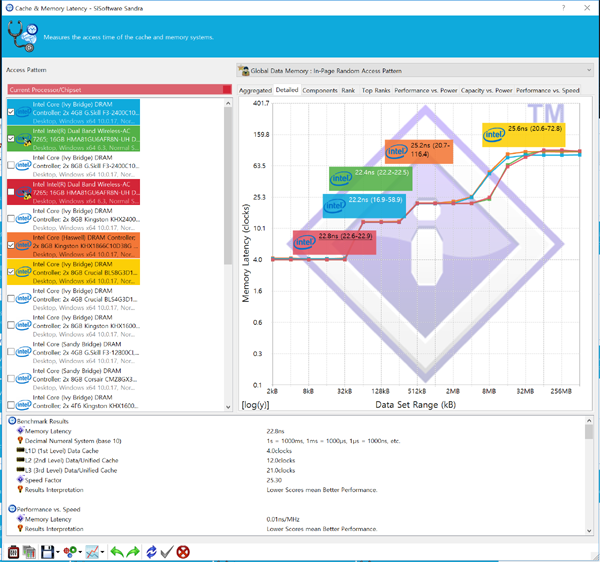
Task: Click the floppy disk save icon
Action: tap(47, 552)
